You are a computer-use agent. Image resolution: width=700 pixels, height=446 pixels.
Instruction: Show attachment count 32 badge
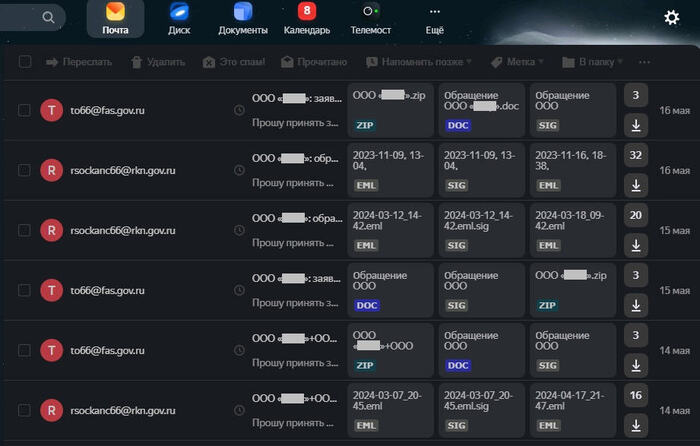[636, 155]
